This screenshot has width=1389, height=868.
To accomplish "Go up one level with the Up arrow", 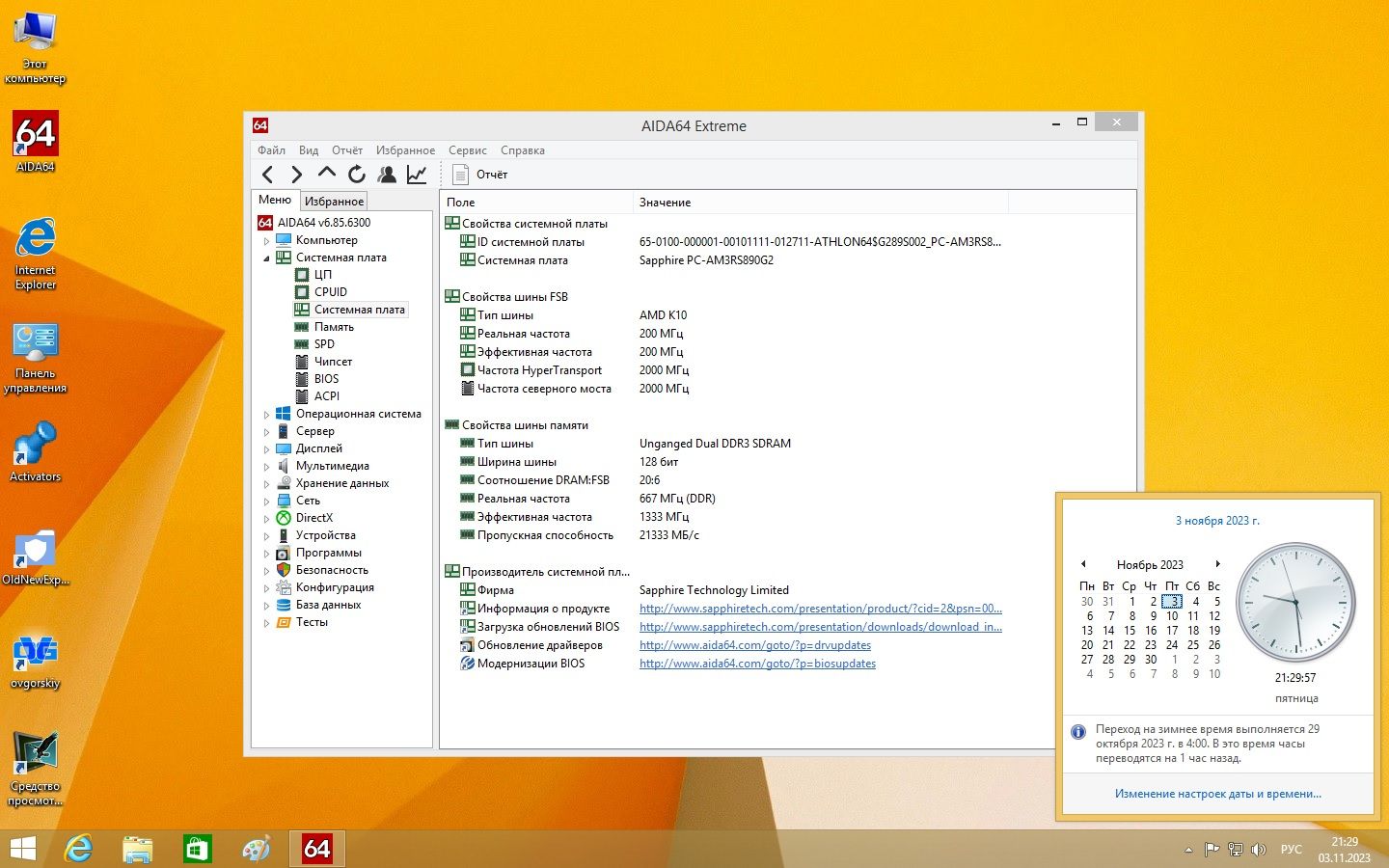I will point(327,174).
